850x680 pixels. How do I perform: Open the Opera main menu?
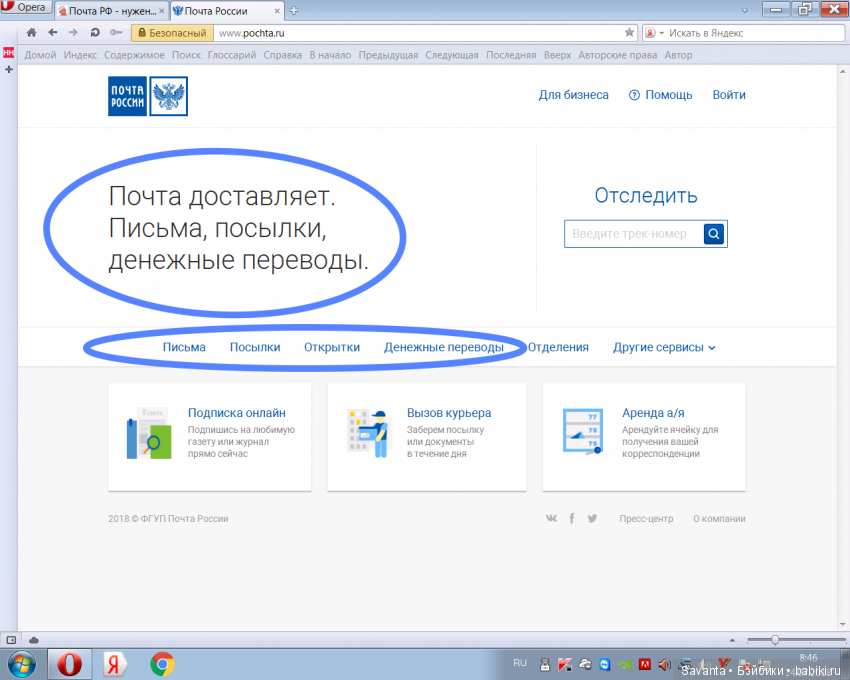click(x=26, y=8)
